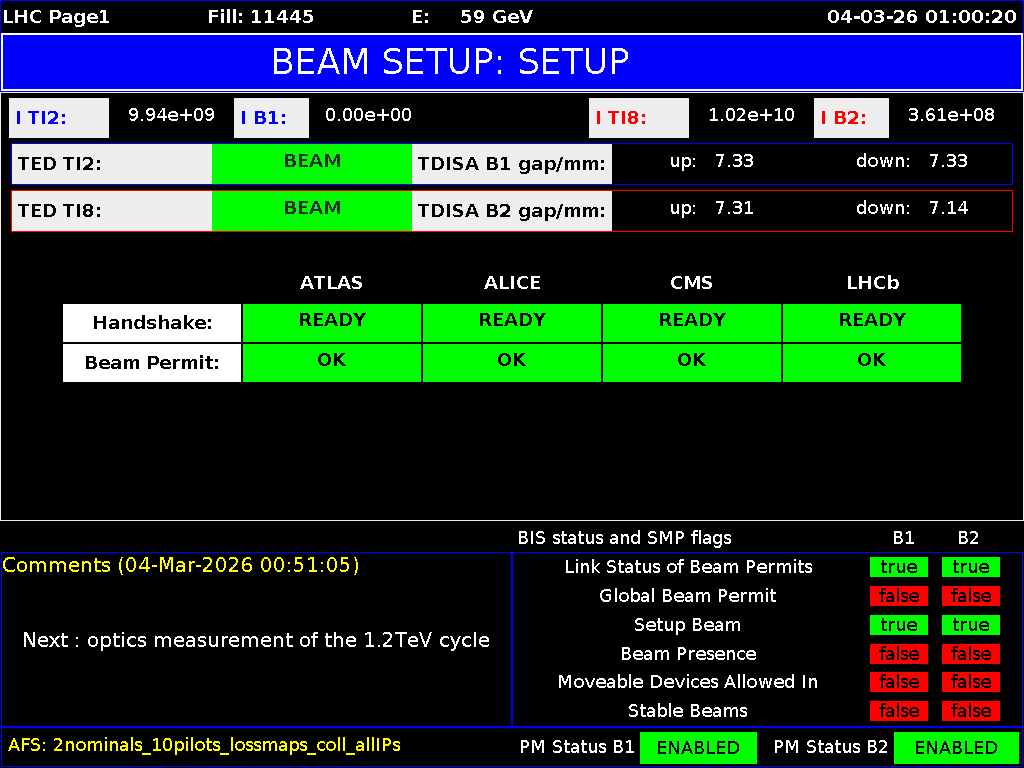This screenshot has width=1024, height=768.
Task: Select the LHCb Beam Permit OK cell
Action: pos(871,361)
